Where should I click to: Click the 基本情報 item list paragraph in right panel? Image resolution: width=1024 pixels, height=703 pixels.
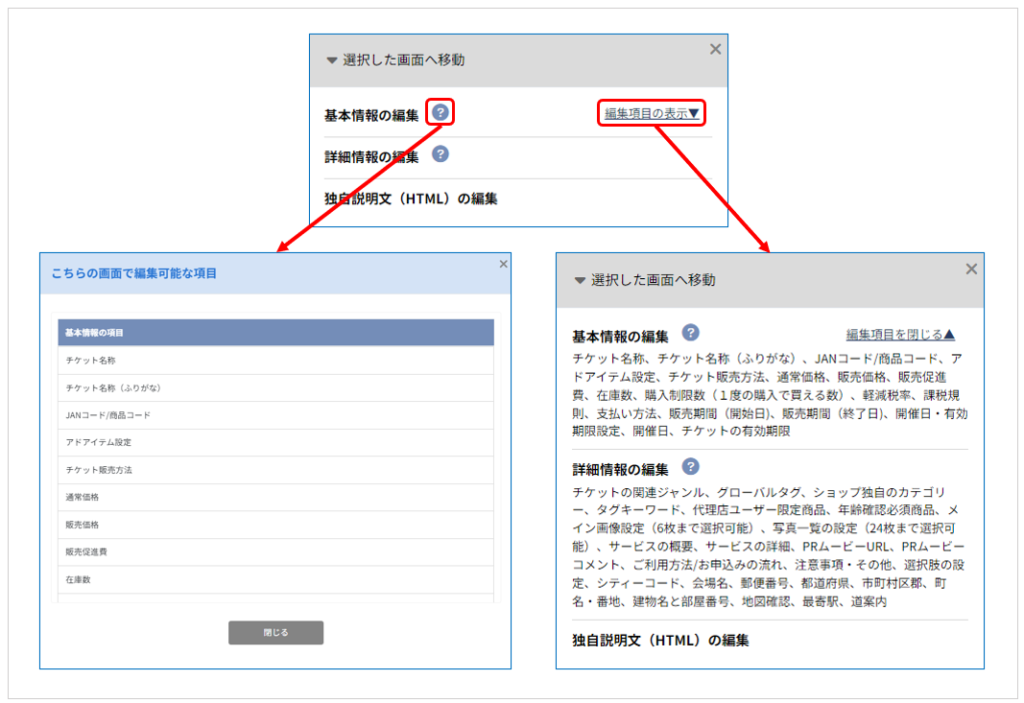click(770, 395)
